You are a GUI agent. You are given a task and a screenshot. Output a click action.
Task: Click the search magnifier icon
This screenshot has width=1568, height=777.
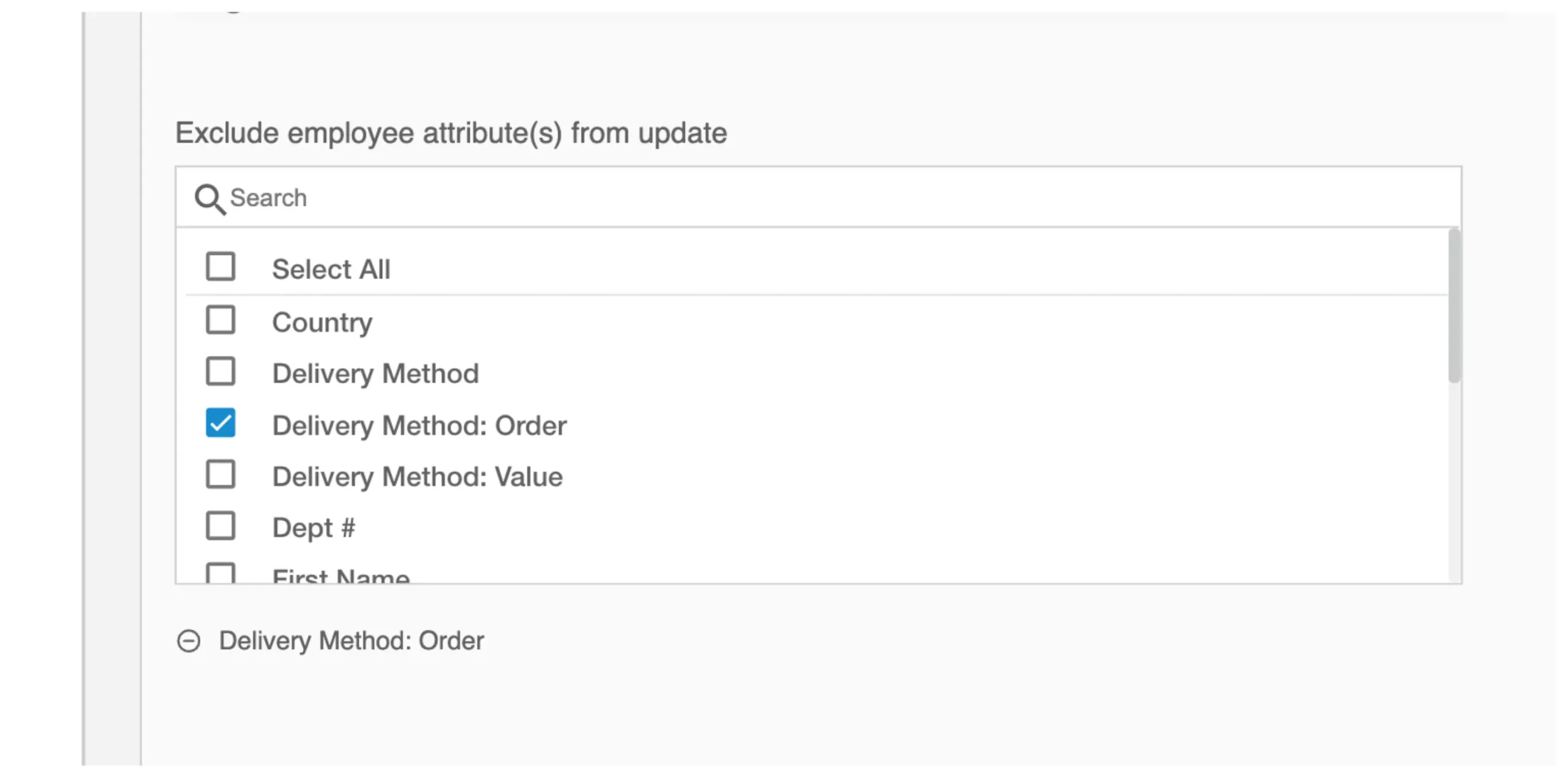click(x=210, y=199)
